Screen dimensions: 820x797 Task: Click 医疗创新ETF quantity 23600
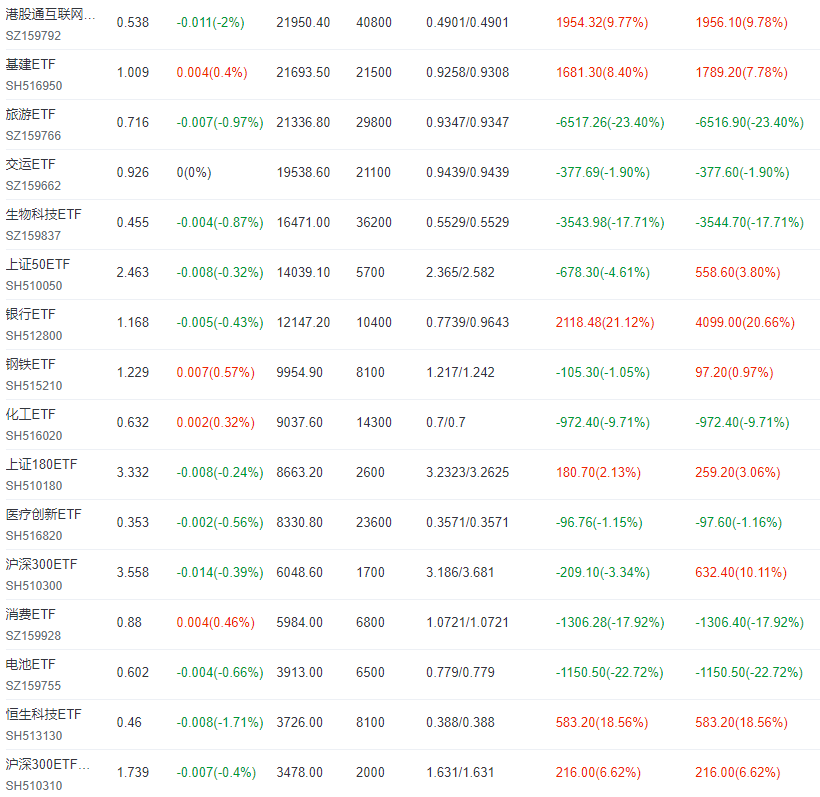pyautogui.click(x=374, y=522)
